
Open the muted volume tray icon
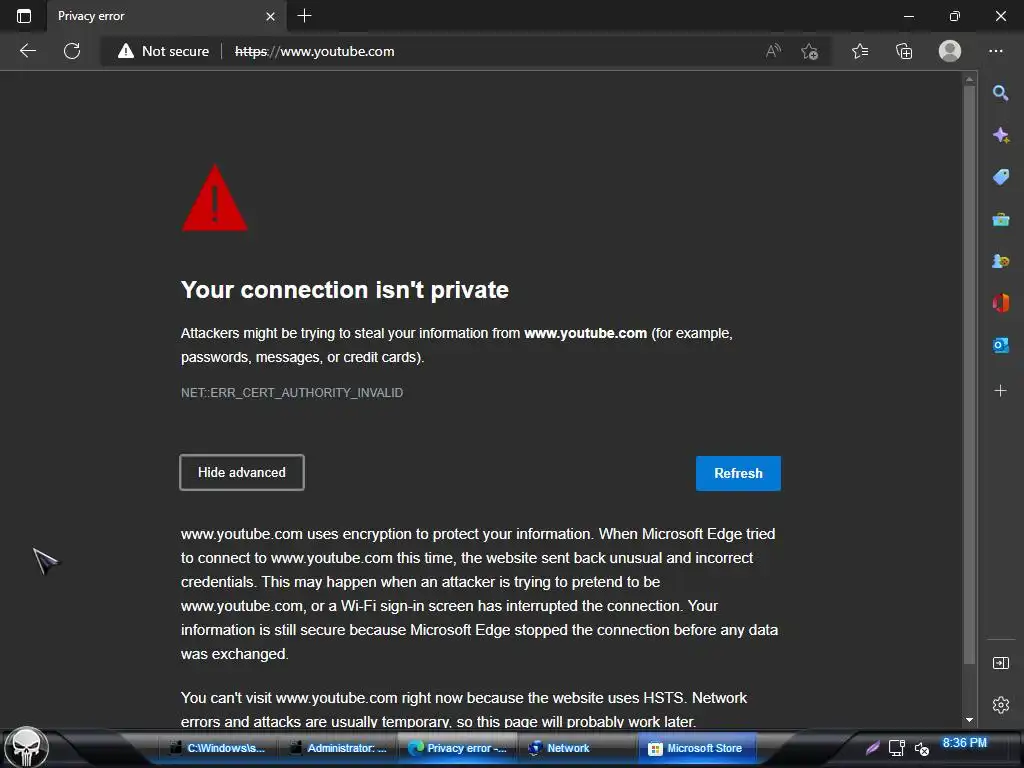921,749
